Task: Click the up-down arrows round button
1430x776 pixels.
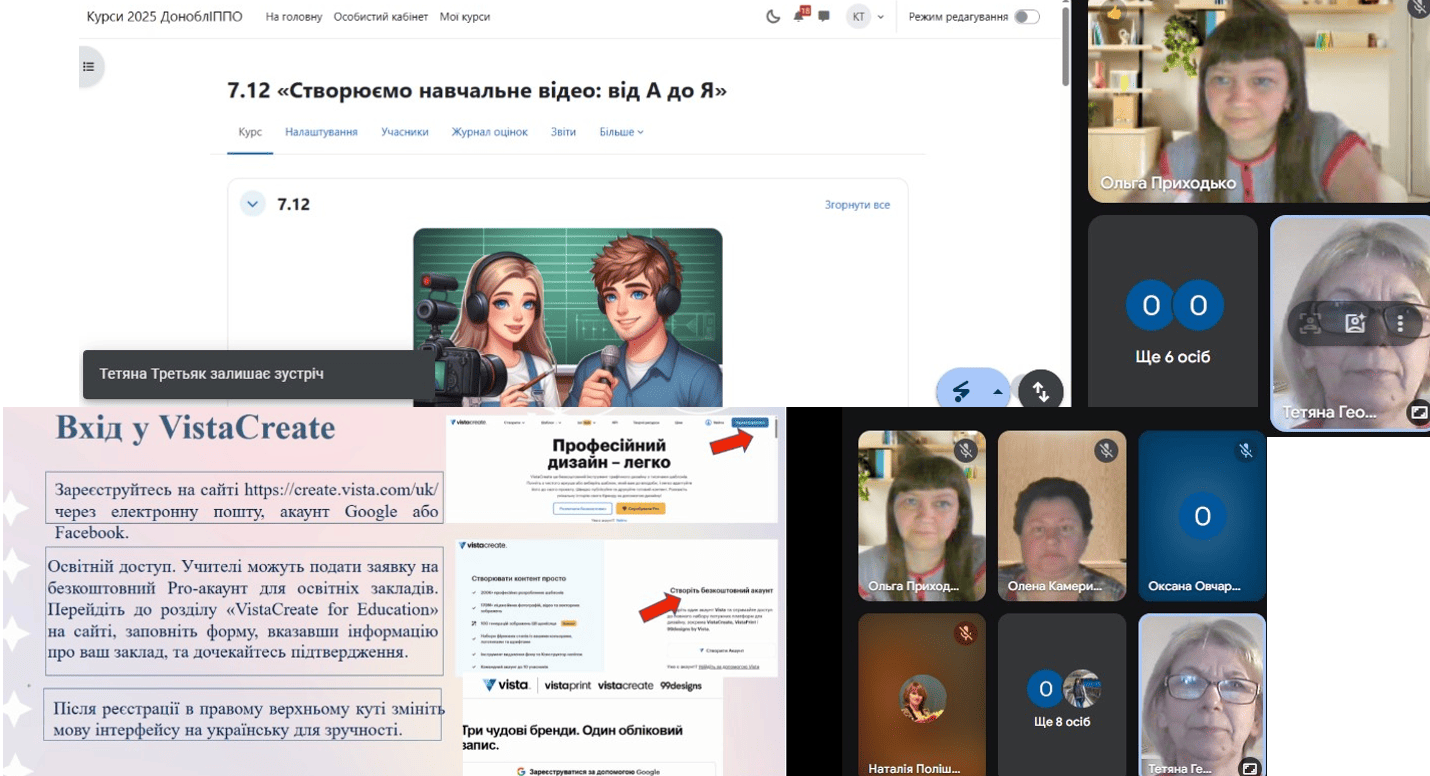Action: 1040,392
